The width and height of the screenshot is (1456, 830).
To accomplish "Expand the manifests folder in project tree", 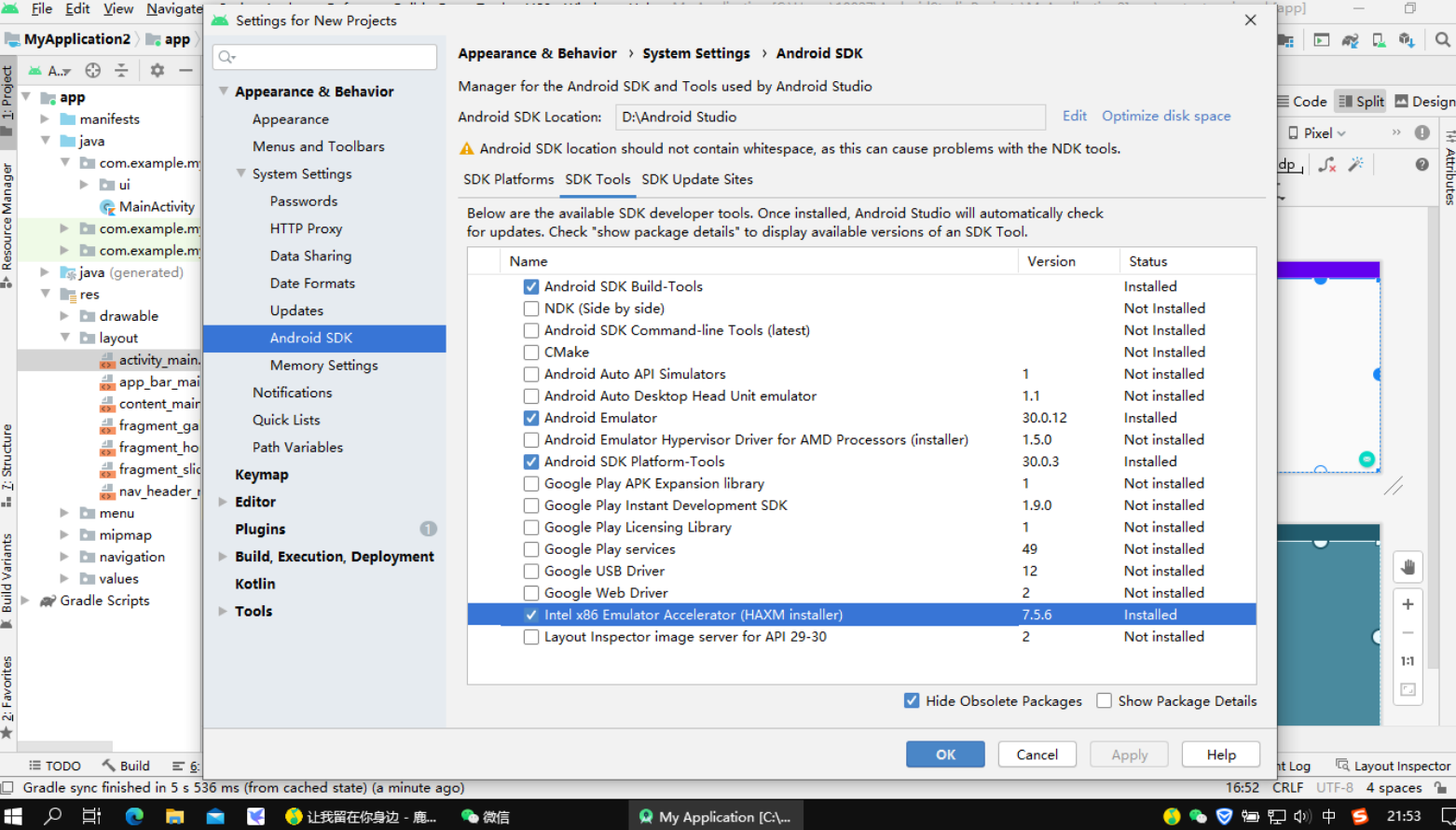I will tap(45, 119).
